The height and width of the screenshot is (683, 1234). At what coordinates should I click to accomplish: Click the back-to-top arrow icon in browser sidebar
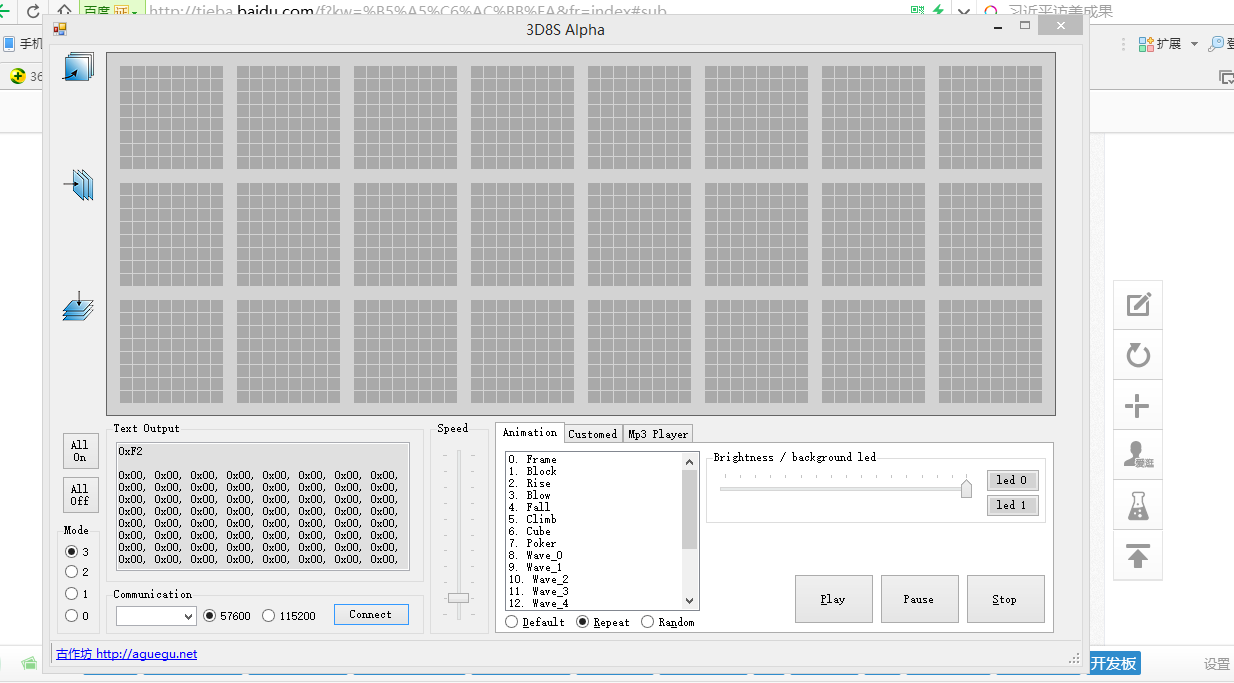(1138, 555)
